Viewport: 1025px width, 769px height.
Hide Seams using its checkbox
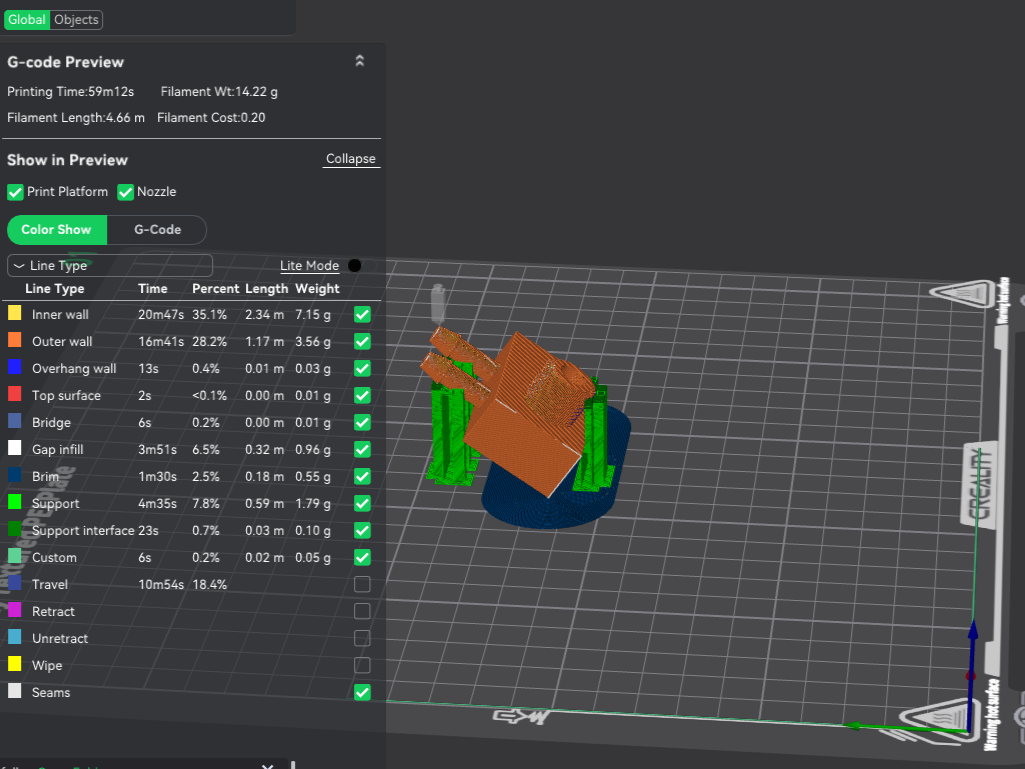(x=362, y=692)
